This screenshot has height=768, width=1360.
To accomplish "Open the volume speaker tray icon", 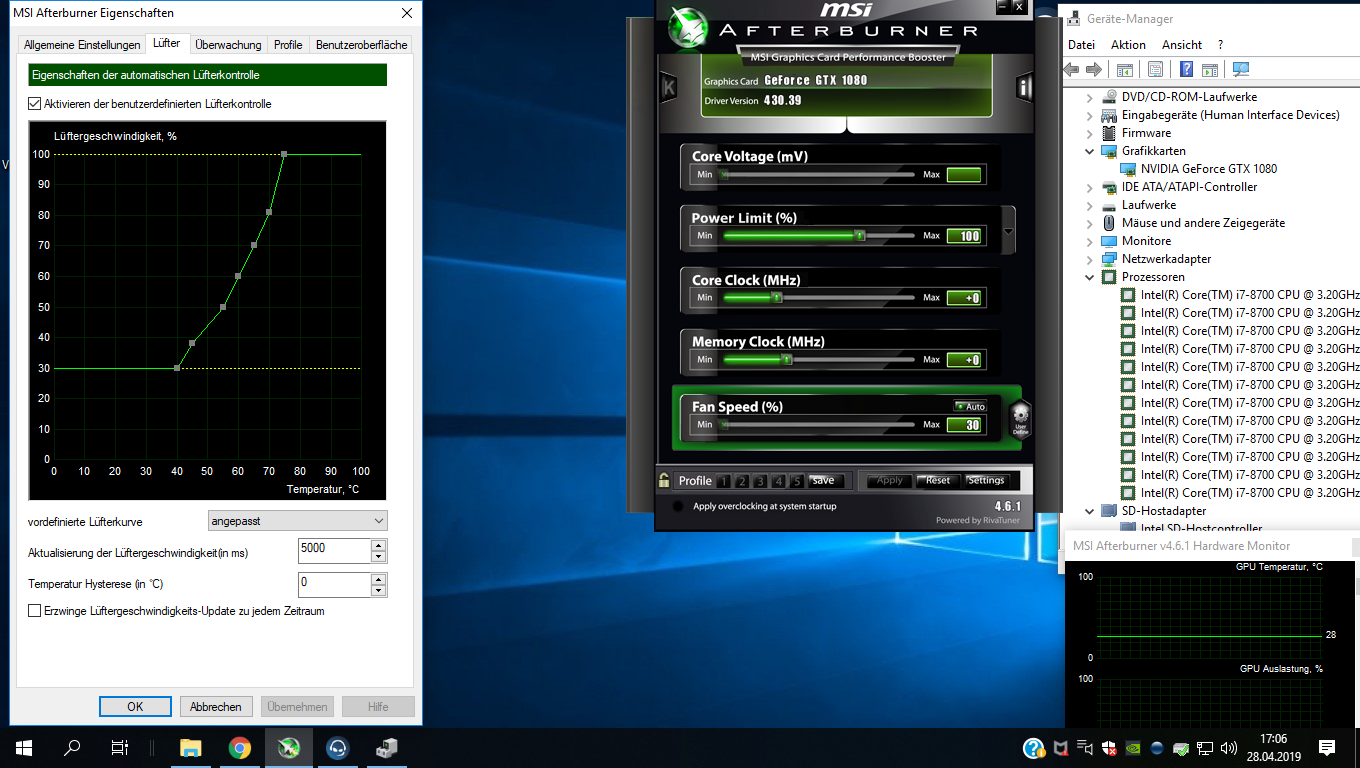I will [1229, 748].
